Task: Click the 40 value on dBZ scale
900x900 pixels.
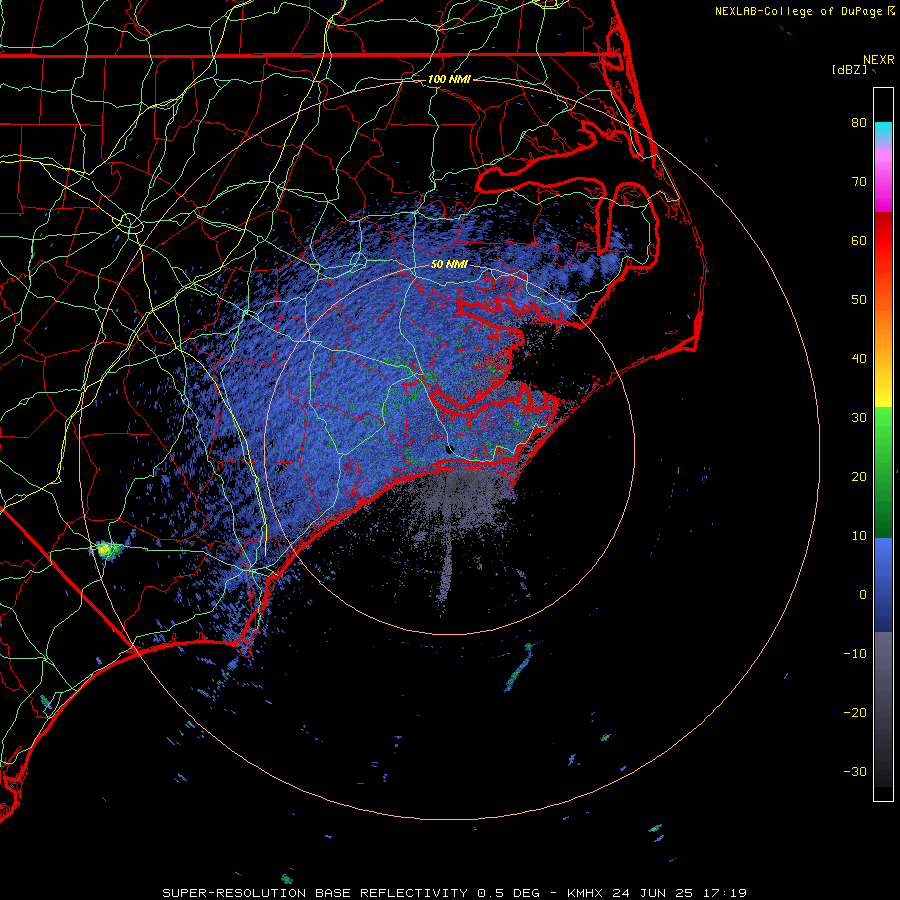Action: tap(859, 359)
